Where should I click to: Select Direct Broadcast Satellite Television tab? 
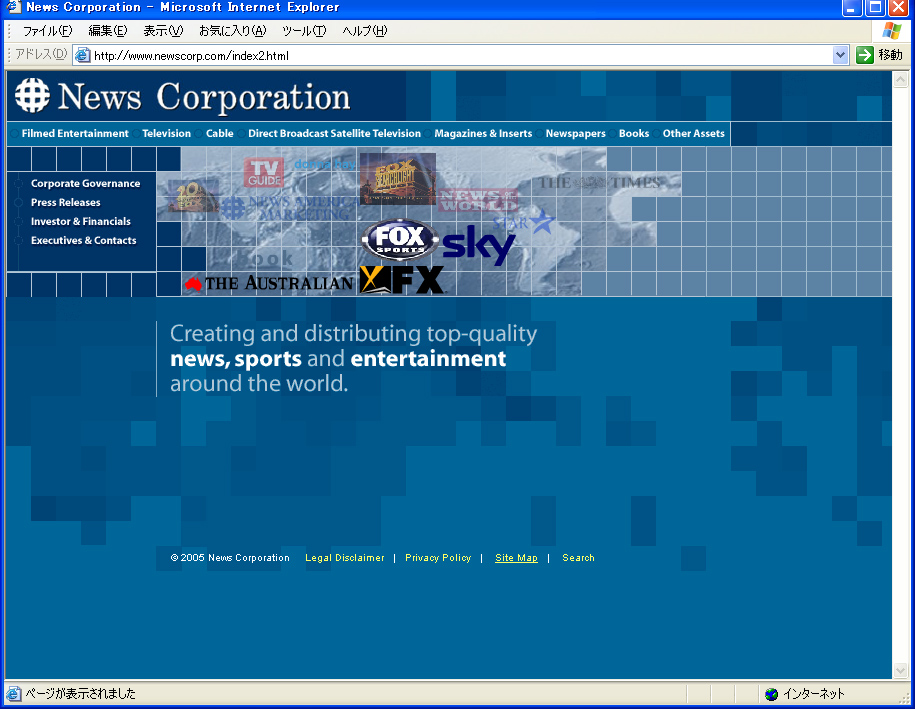(x=334, y=134)
